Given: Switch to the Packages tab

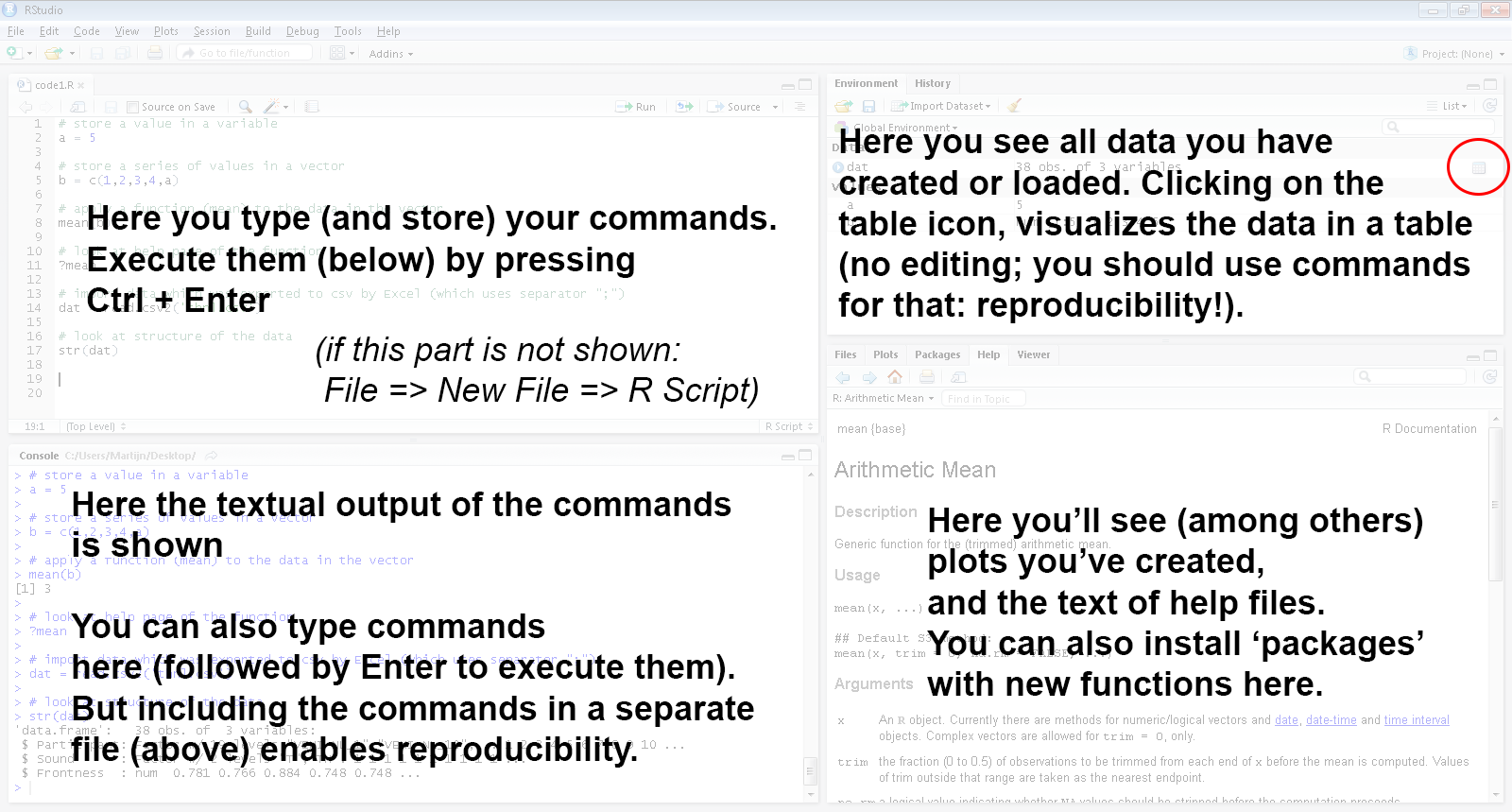Looking at the screenshot, I should click(937, 354).
